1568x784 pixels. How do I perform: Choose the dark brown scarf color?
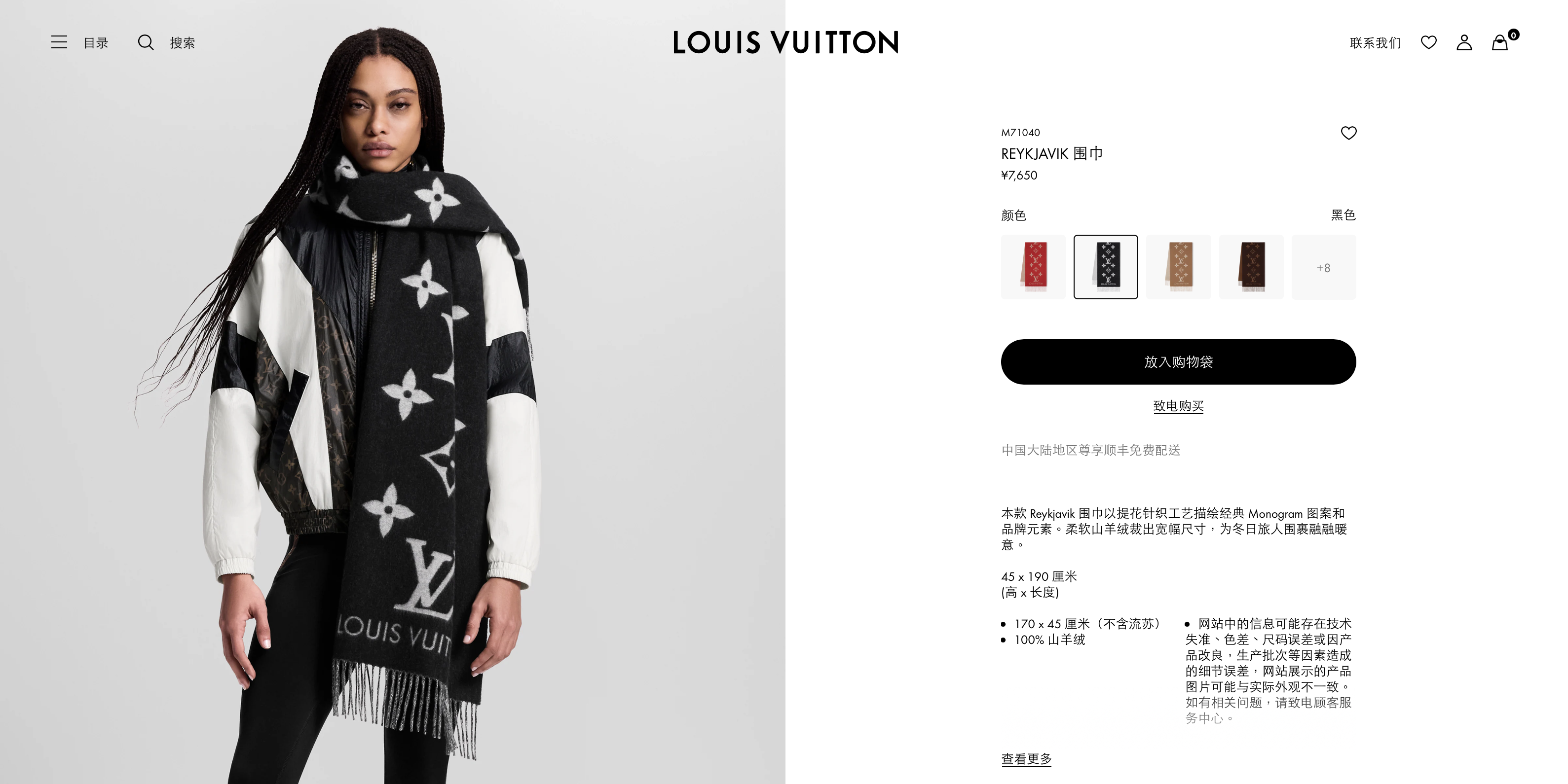(1251, 267)
